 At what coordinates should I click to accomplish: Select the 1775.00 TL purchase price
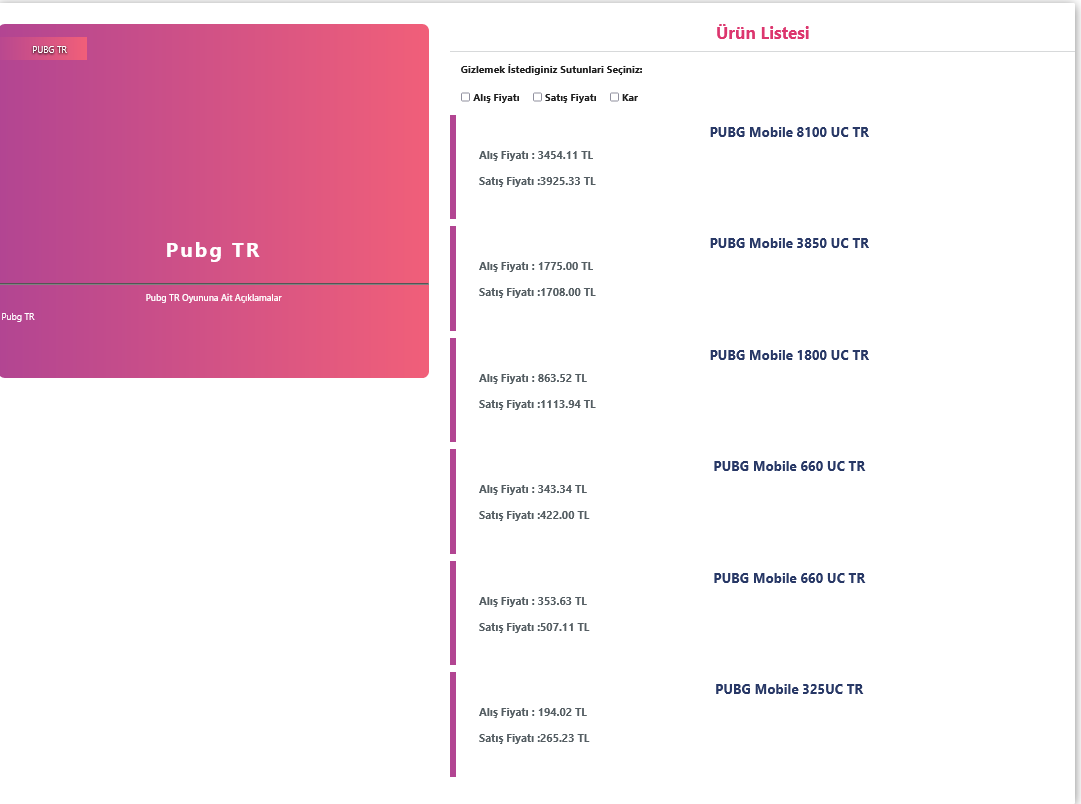click(565, 266)
